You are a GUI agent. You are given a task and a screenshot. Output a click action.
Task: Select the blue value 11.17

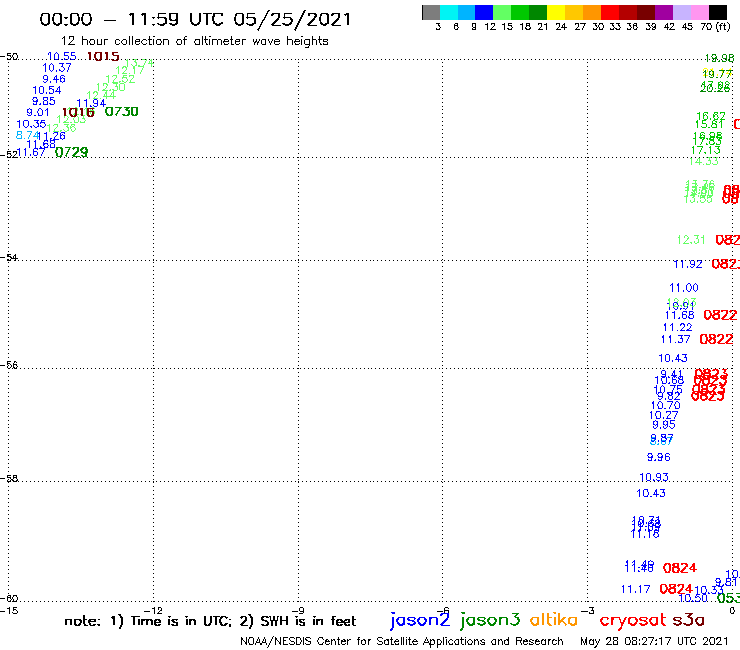coord(635,590)
